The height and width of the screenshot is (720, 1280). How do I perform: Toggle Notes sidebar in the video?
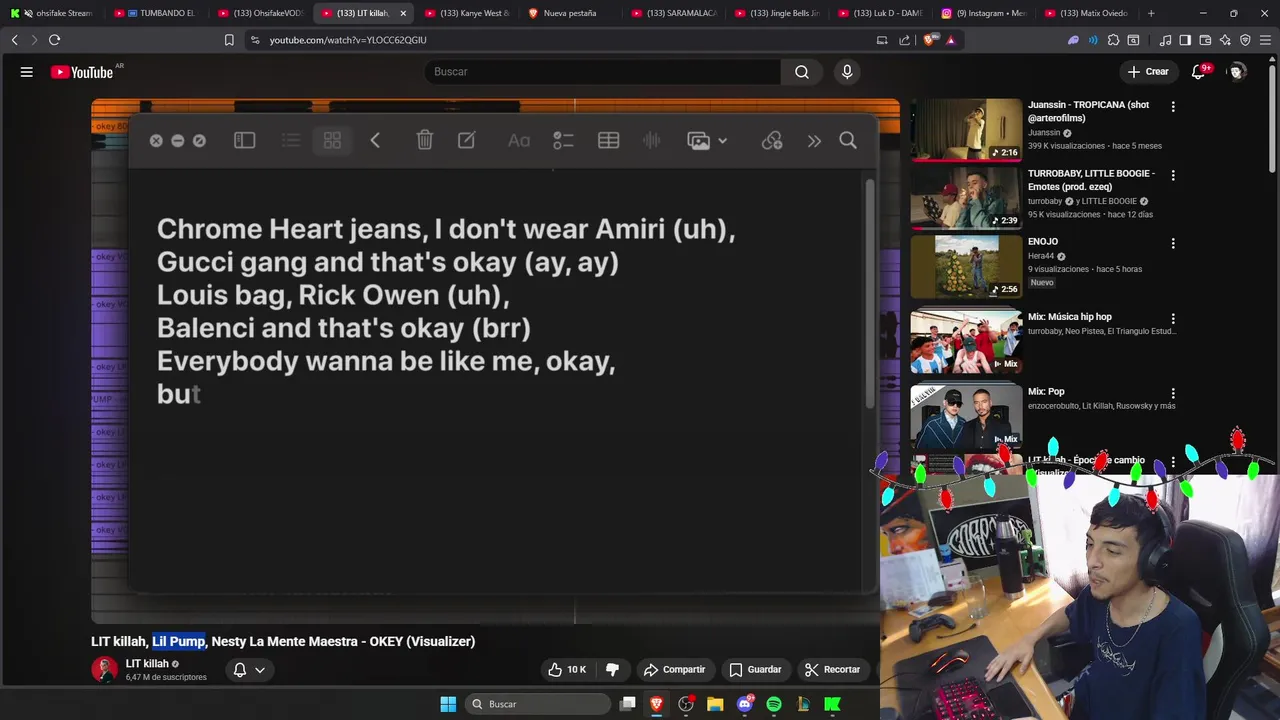click(x=245, y=141)
